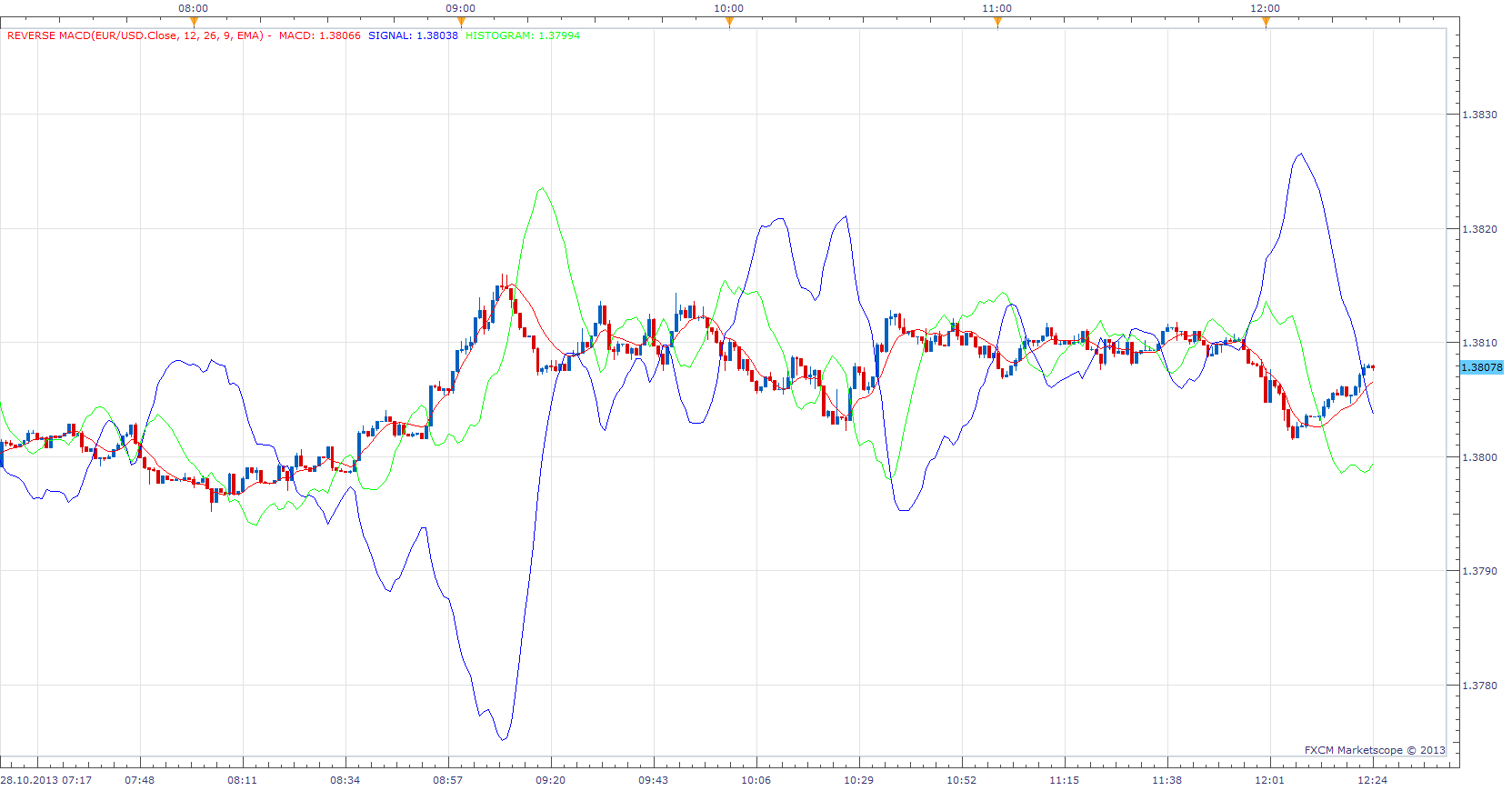Click the current price tag 1.38078

pyautogui.click(x=1482, y=367)
